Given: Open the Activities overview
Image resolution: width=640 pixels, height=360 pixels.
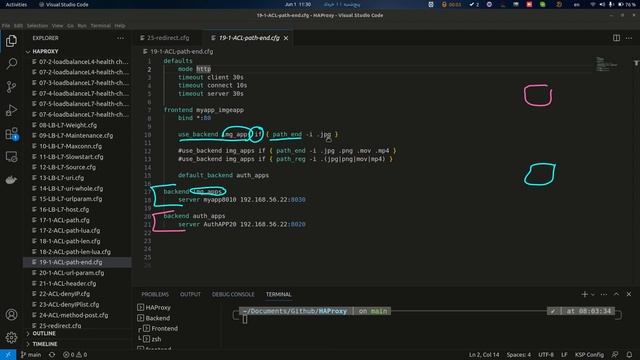Looking at the screenshot, I should [16, 4].
